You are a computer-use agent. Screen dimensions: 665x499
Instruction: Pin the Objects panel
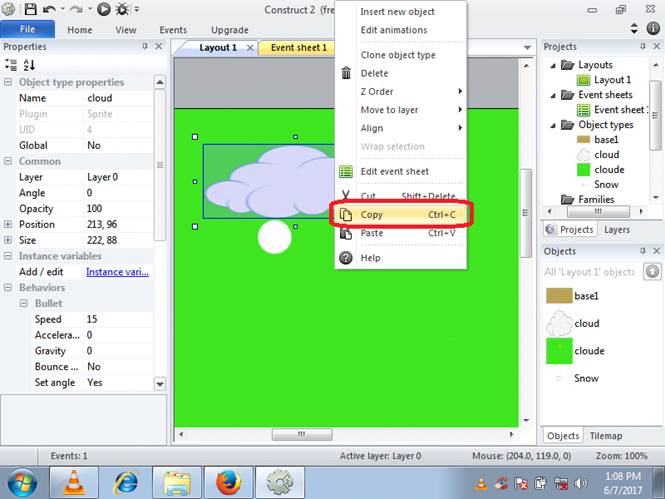pos(643,251)
